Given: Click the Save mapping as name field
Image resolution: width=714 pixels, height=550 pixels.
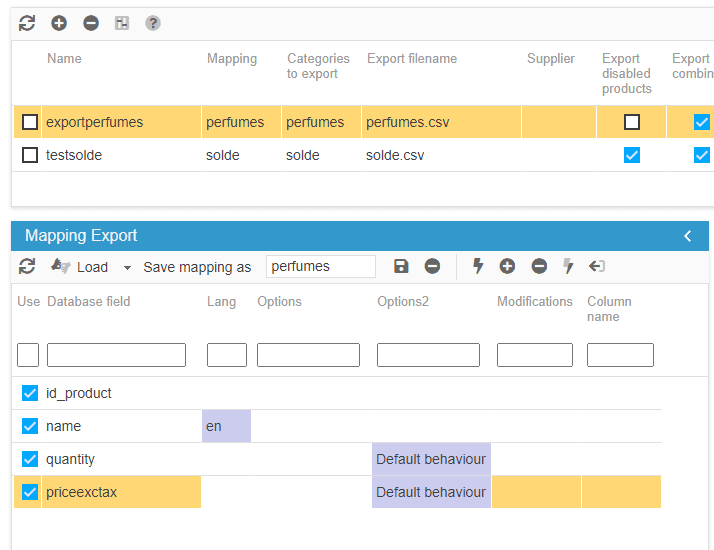Looking at the screenshot, I should (x=320, y=267).
